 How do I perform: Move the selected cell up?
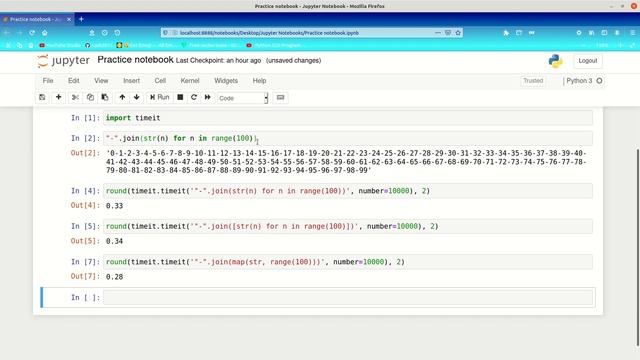[122, 98]
